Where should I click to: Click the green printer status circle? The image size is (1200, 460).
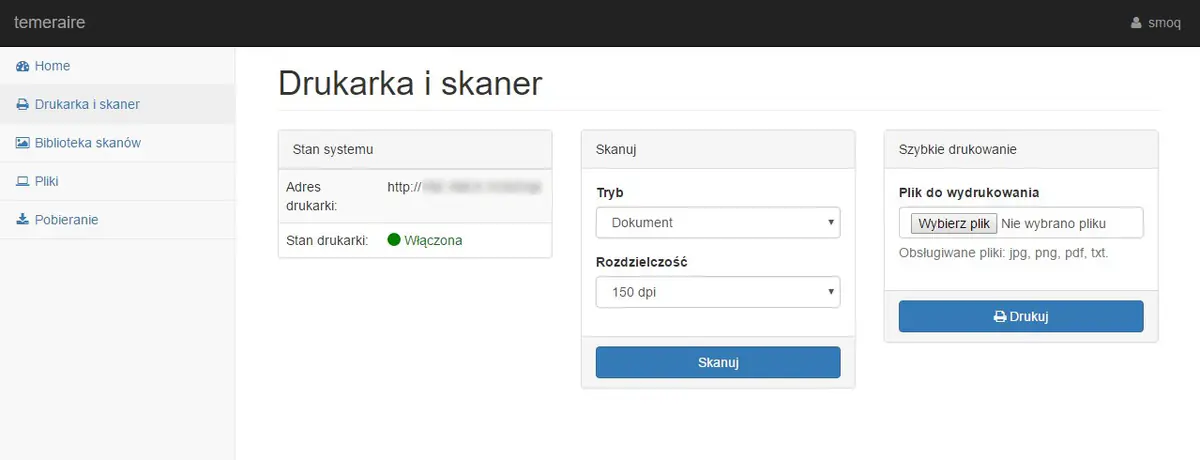[394, 240]
